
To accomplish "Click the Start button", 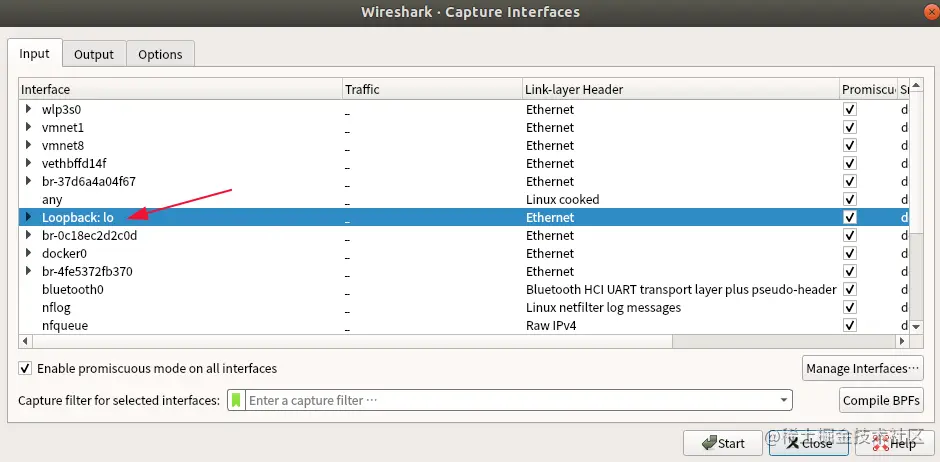I will [x=722, y=443].
